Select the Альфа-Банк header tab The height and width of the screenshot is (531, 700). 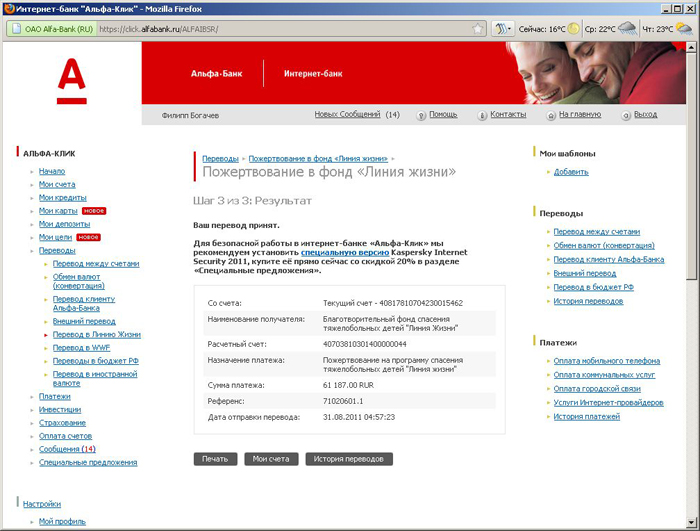[x=216, y=74]
